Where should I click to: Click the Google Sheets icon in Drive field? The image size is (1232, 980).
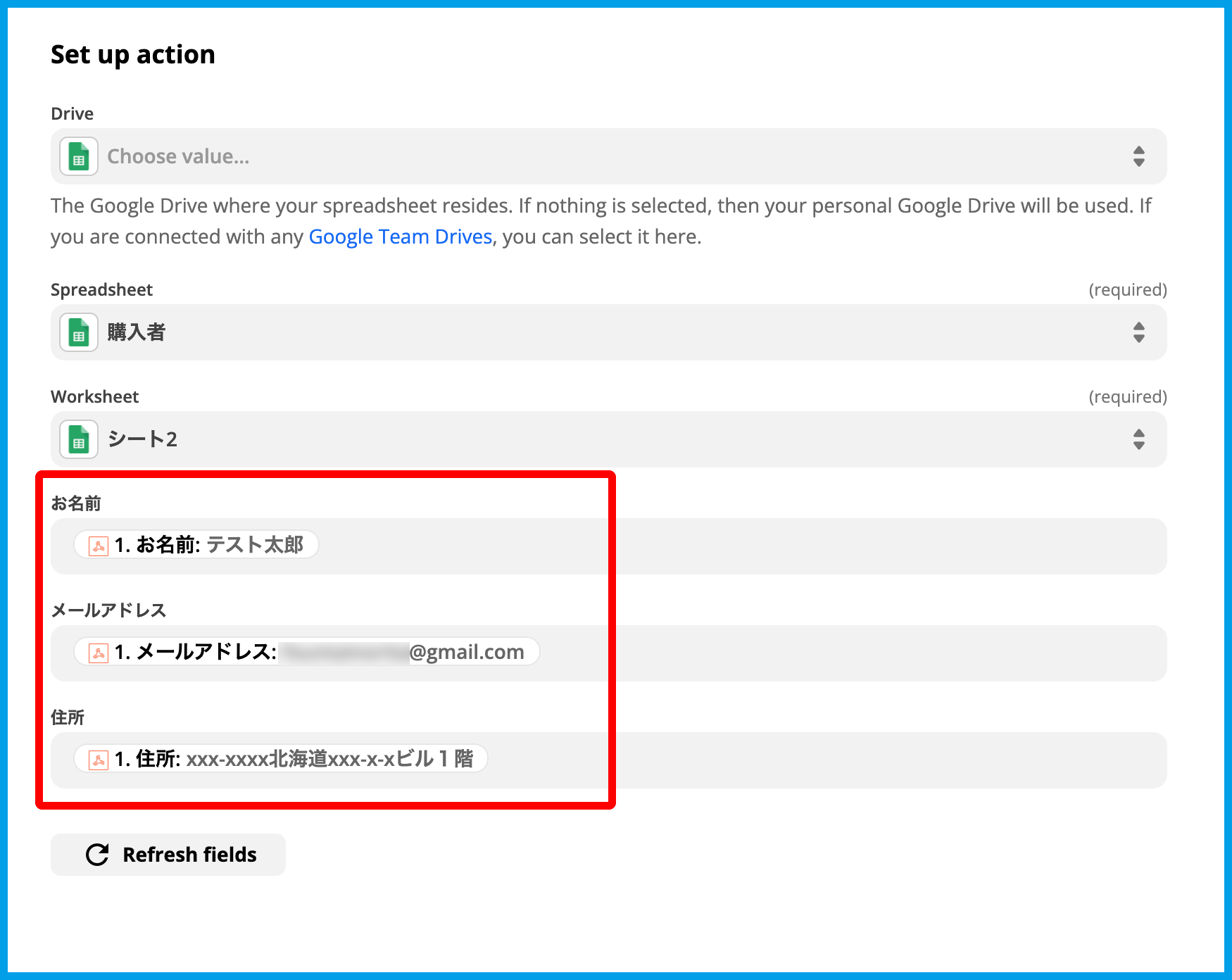click(x=79, y=156)
